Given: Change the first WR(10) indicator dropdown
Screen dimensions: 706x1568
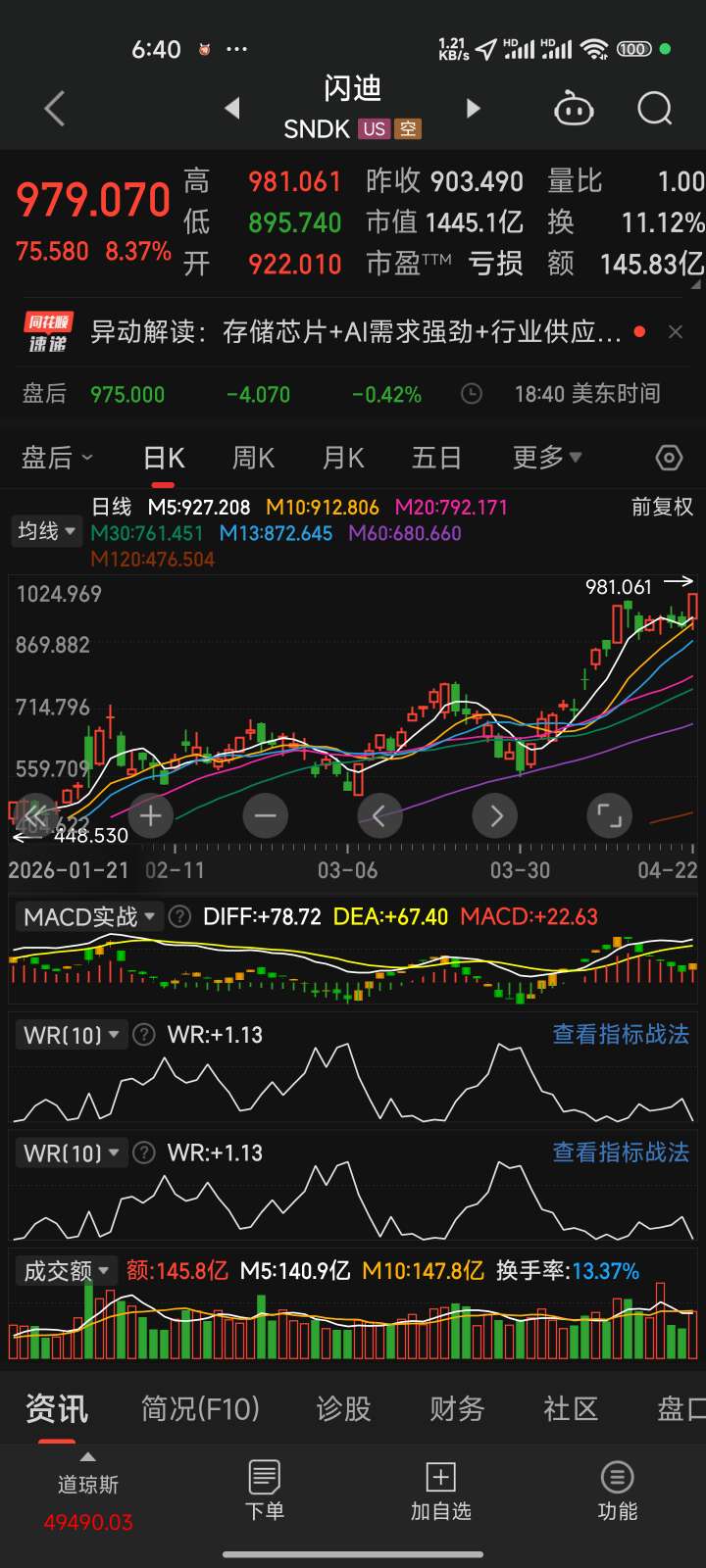Looking at the screenshot, I should pos(72,1035).
